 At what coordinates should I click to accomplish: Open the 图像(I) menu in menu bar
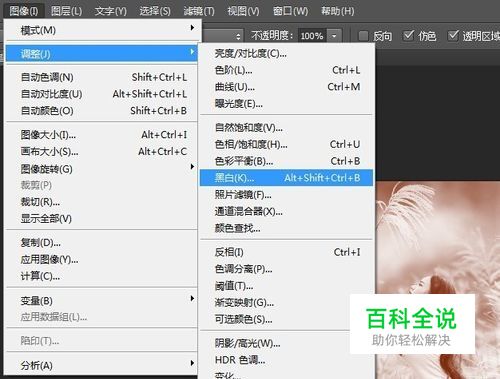23,11
